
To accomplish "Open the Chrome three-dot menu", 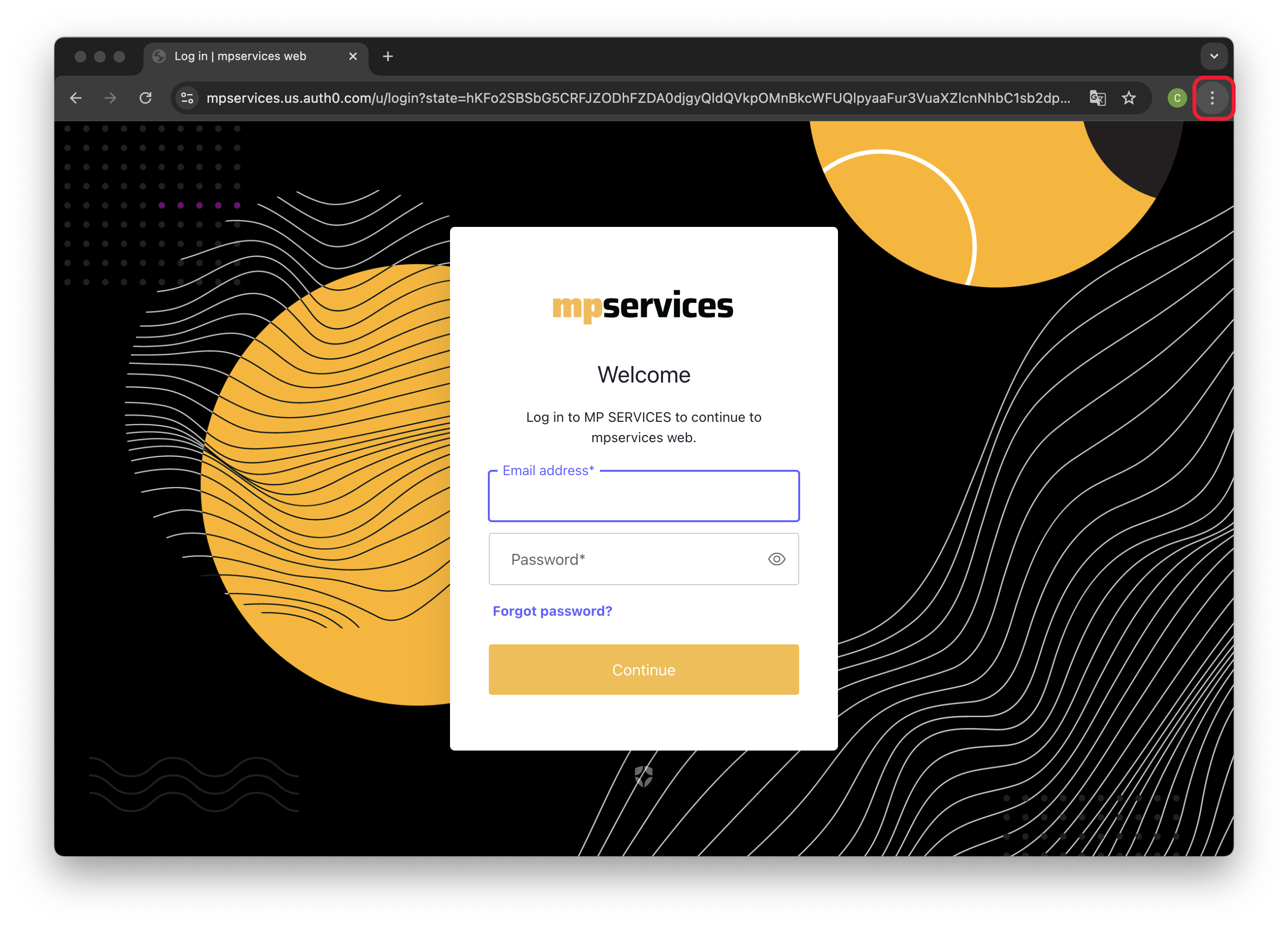I will pos(1212,98).
